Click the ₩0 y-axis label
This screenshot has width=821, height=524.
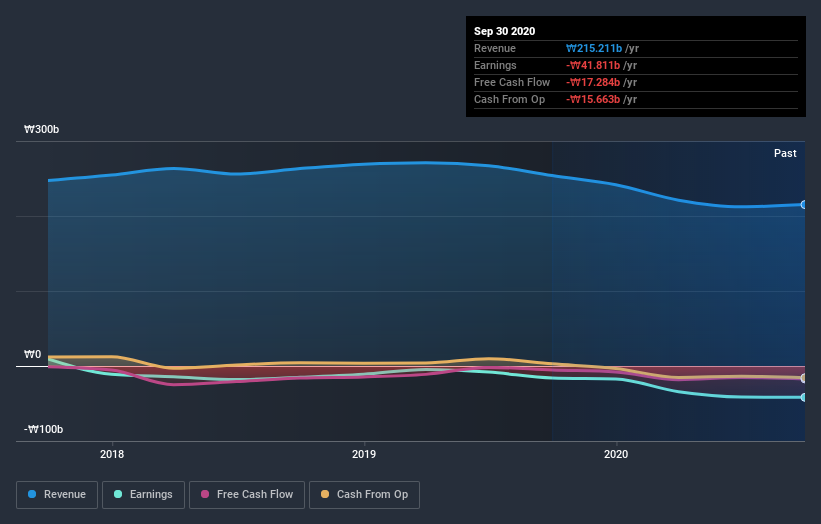(32, 354)
